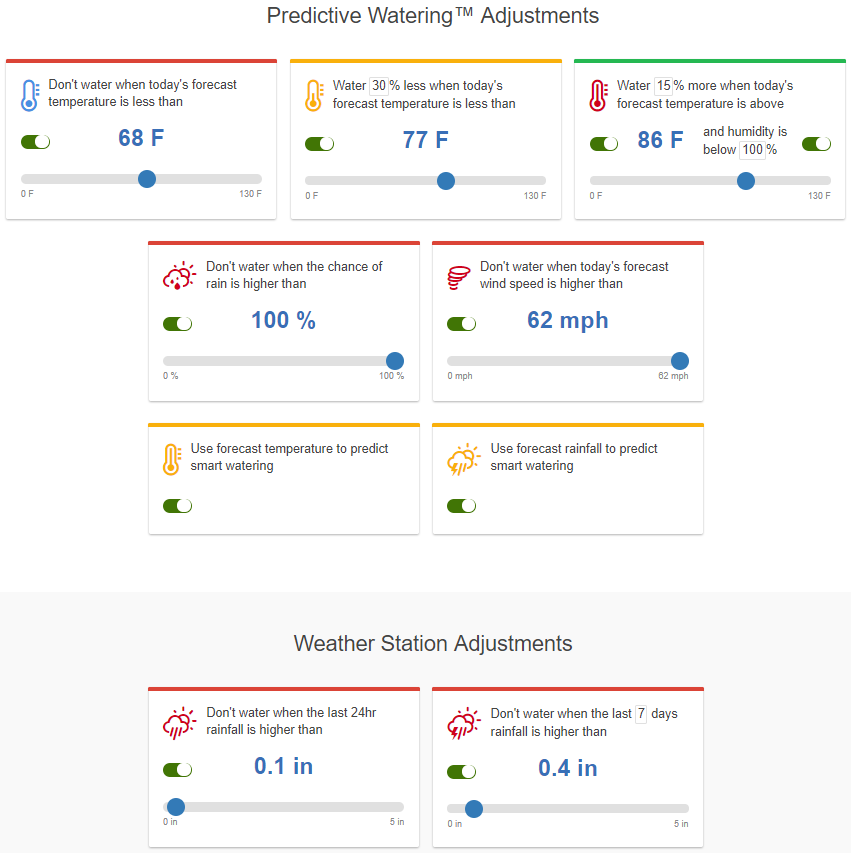The height and width of the screenshot is (853, 851).
Task: Click the red wind tornado icon
Action: coord(459,277)
